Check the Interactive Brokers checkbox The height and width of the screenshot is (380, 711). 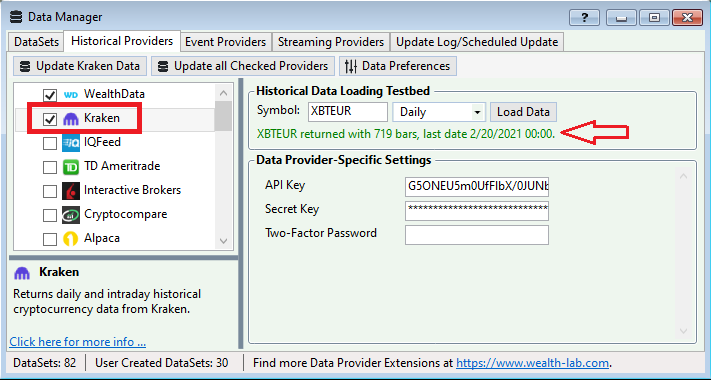(x=50, y=191)
